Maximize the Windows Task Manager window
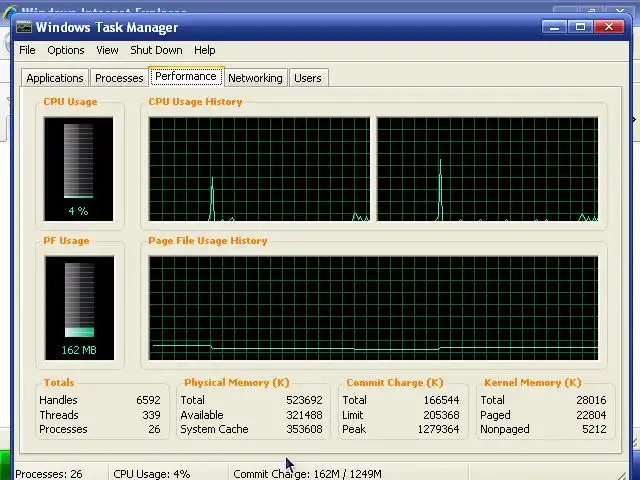This screenshot has width=640, height=480. click(580, 27)
